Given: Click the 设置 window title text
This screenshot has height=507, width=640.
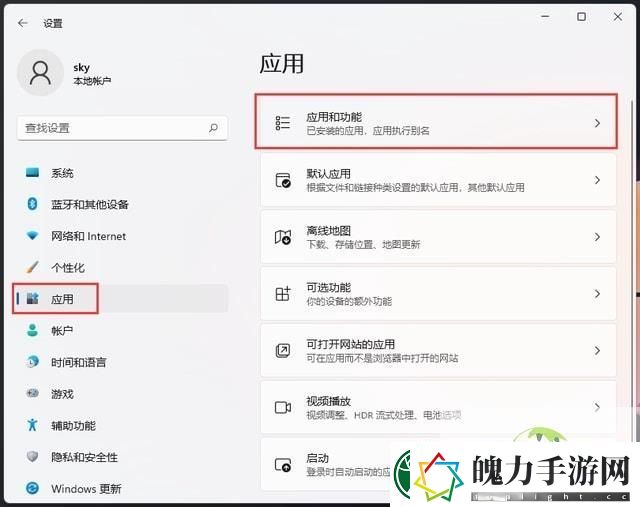Looking at the screenshot, I should coord(53,24).
